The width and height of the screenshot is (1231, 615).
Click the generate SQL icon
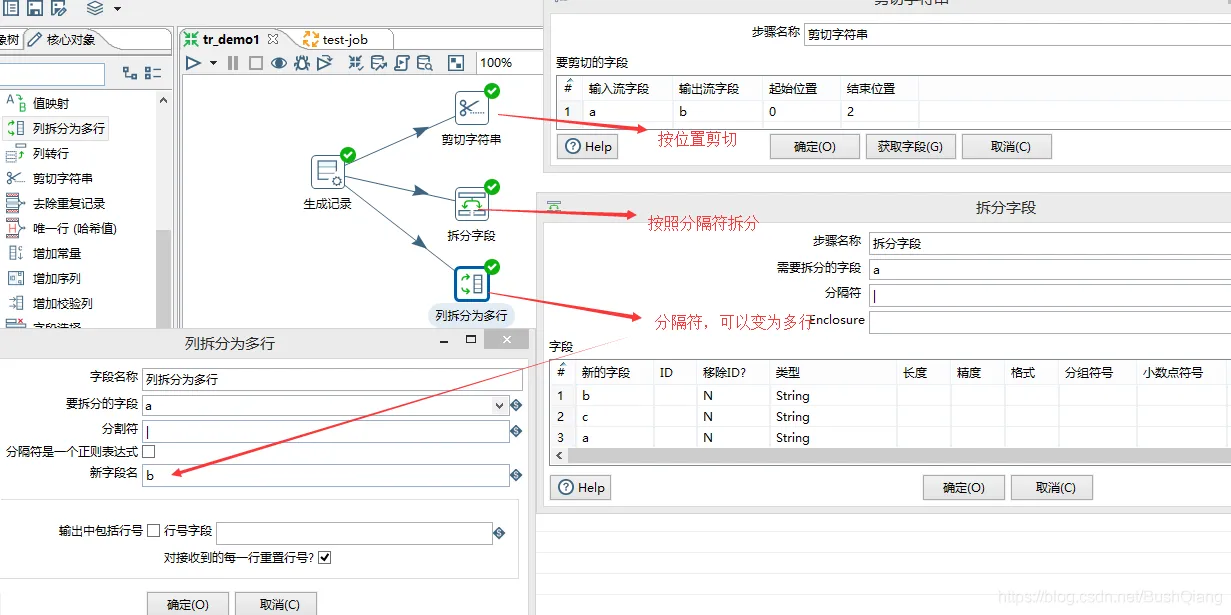402,63
